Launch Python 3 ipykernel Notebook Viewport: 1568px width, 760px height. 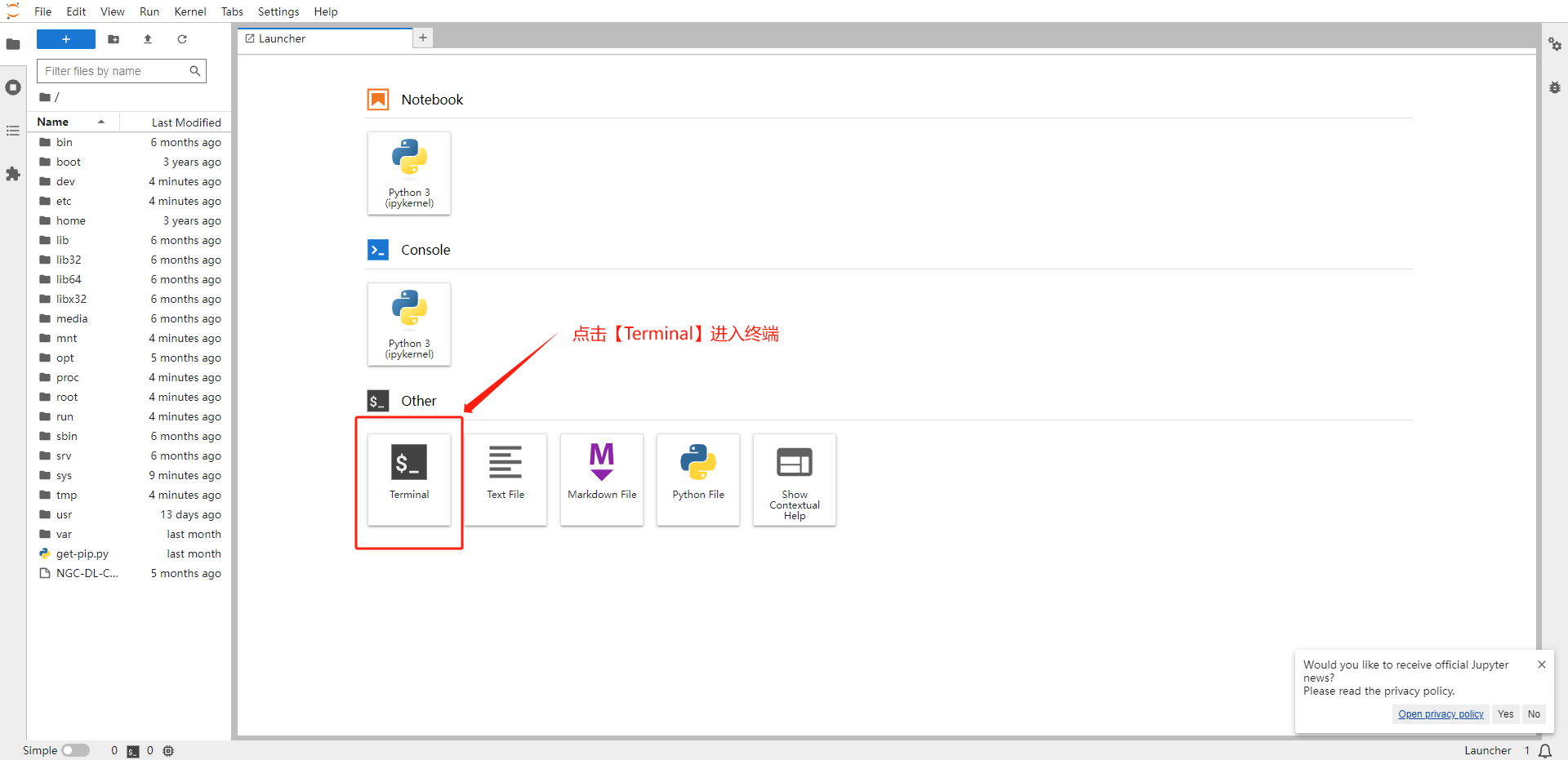pyautogui.click(x=409, y=173)
